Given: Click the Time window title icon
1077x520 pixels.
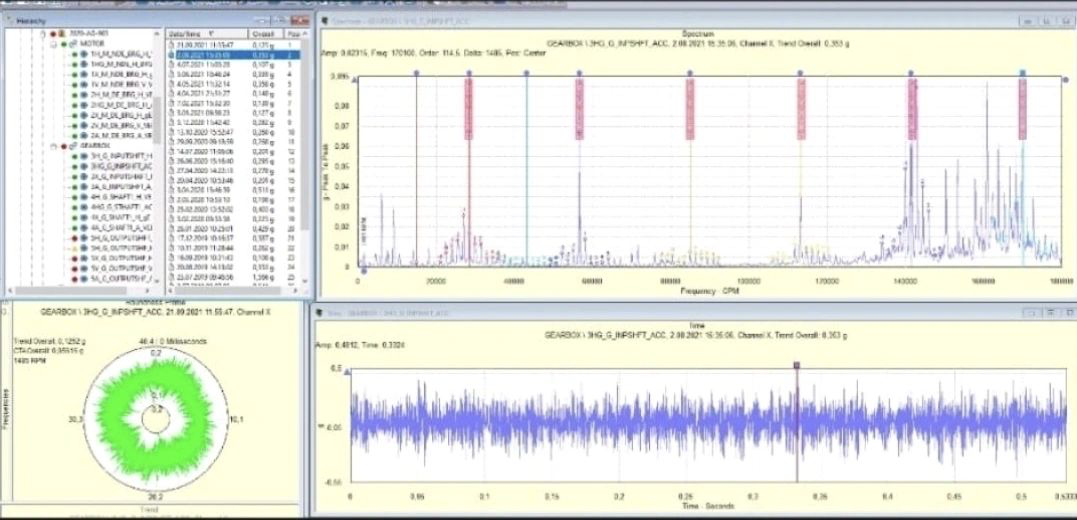Looking at the screenshot, I should 319,313.
